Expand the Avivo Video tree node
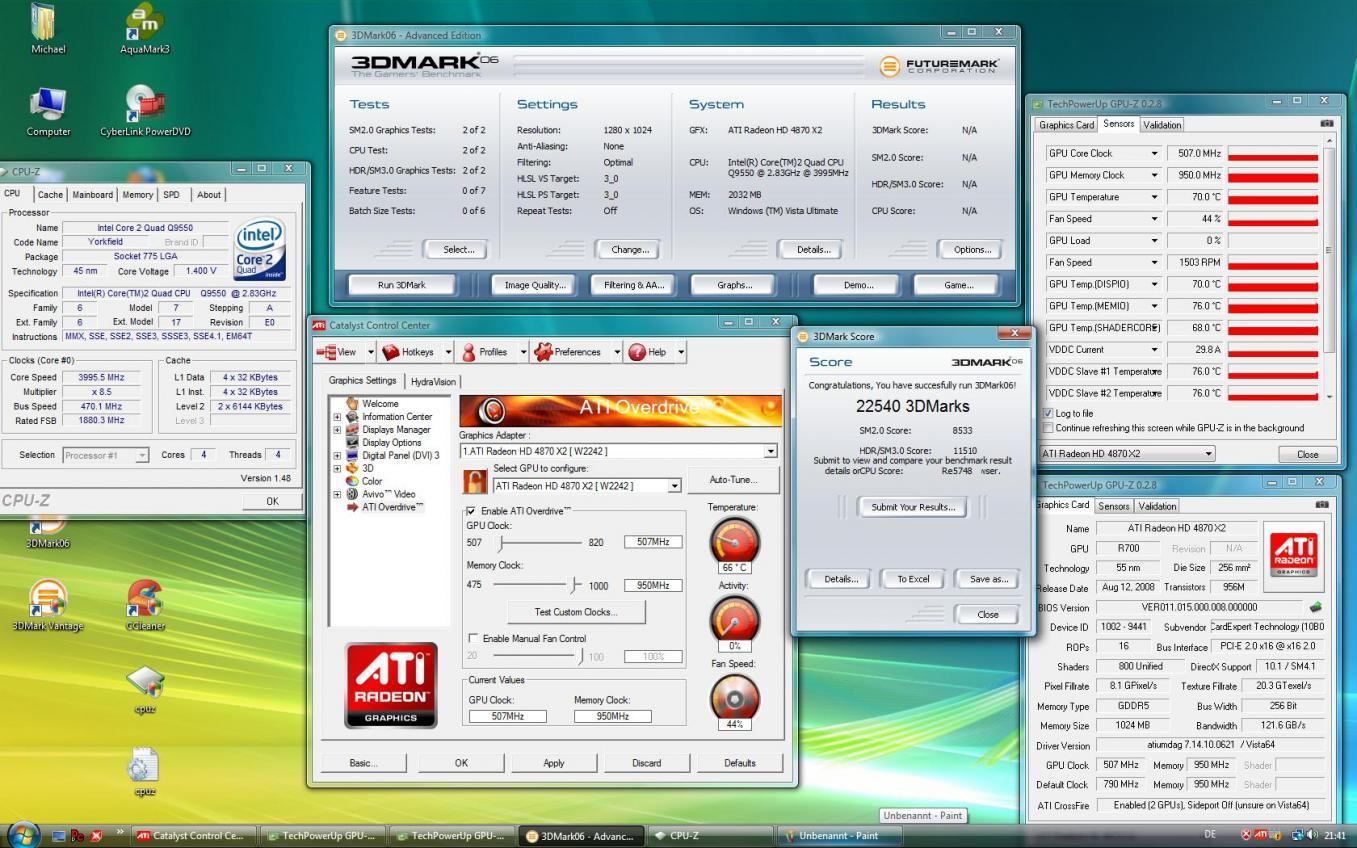Screen dimensions: 1357x848 point(338,494)
